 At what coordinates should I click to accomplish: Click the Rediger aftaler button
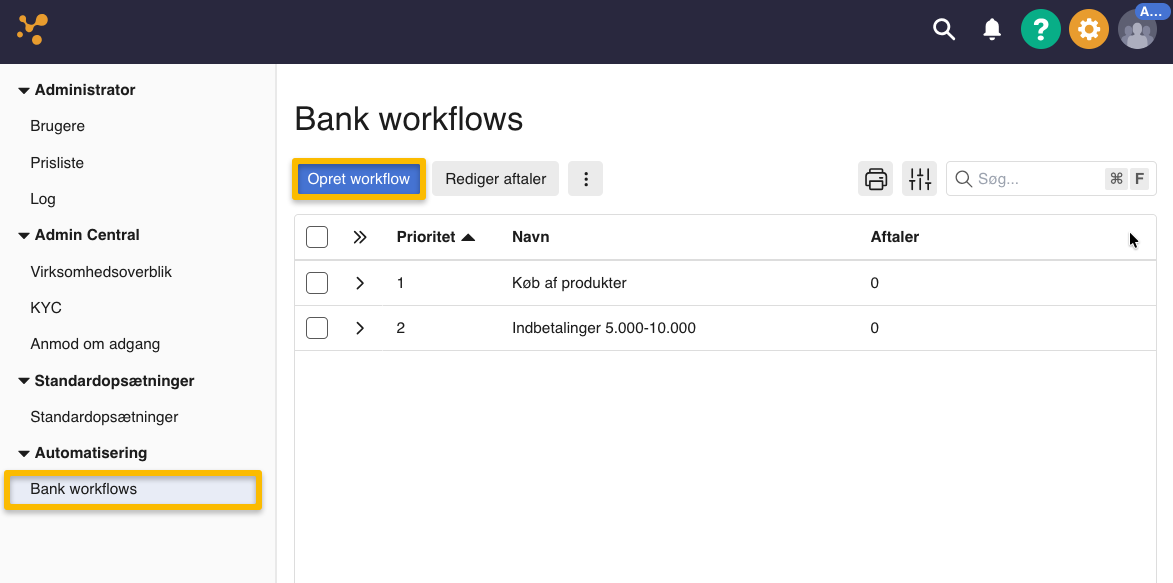[x=495, y=178]
